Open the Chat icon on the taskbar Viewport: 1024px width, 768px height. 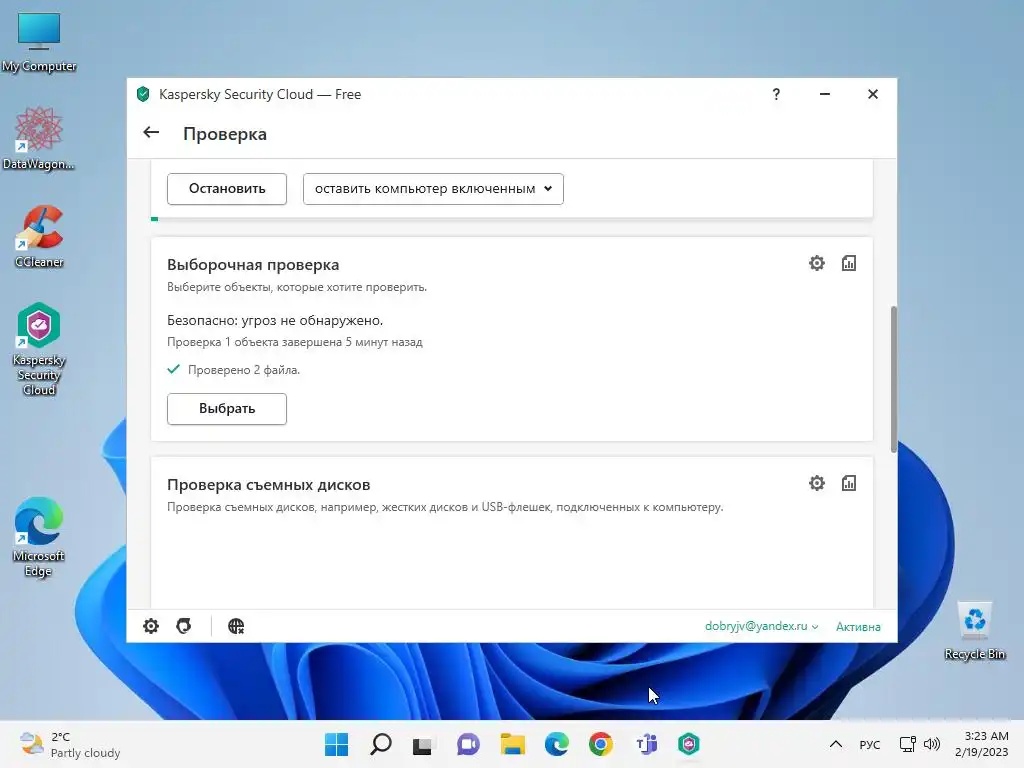tap(468, 744)
